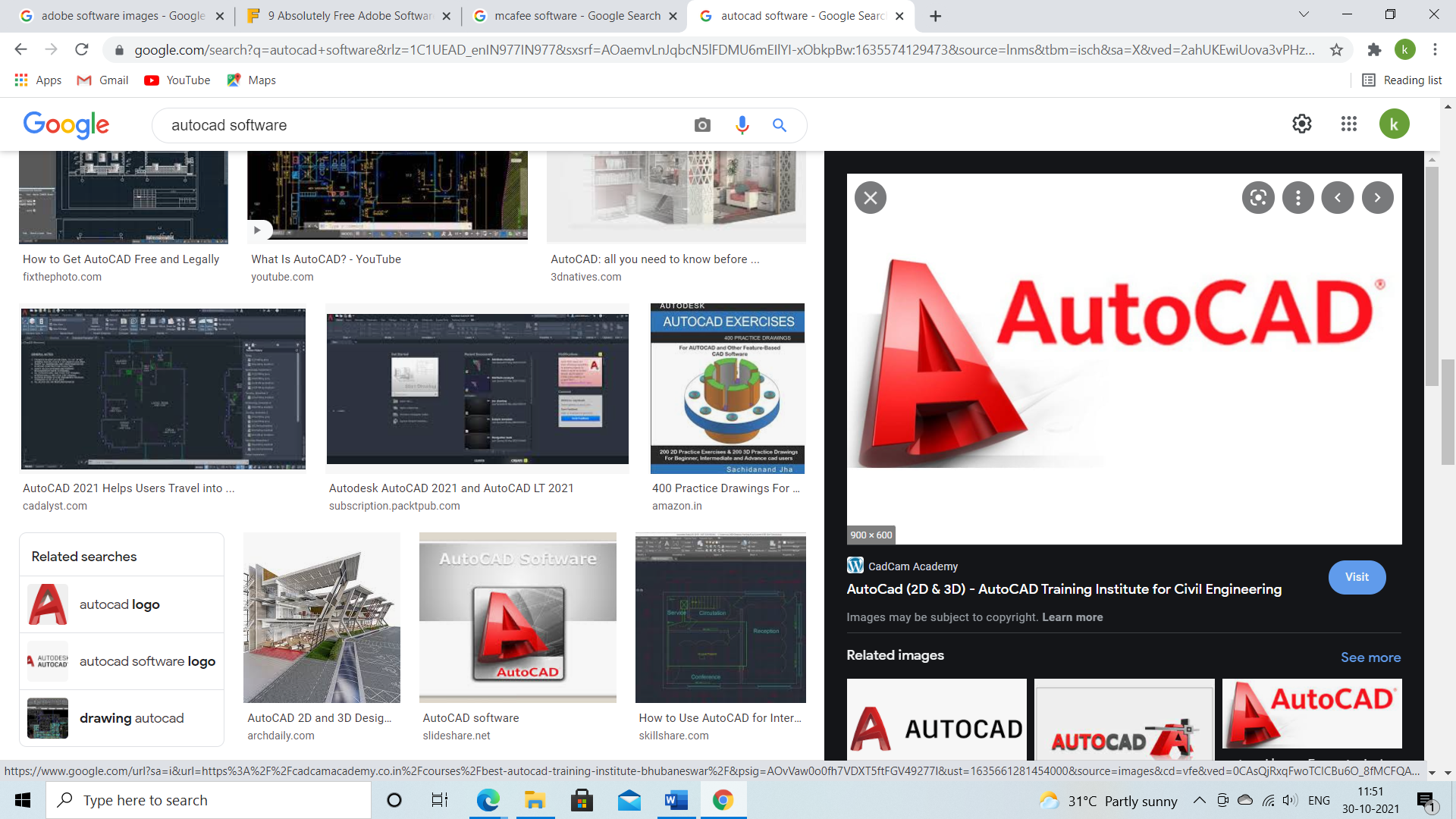Open Chrome extensions puzzle icon

tap(1374, 50)
